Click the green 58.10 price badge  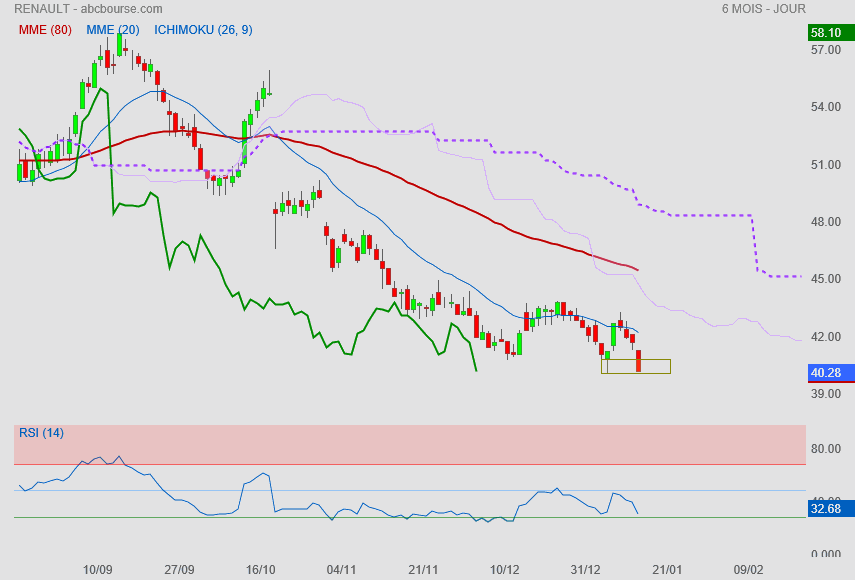pos(831,33)
